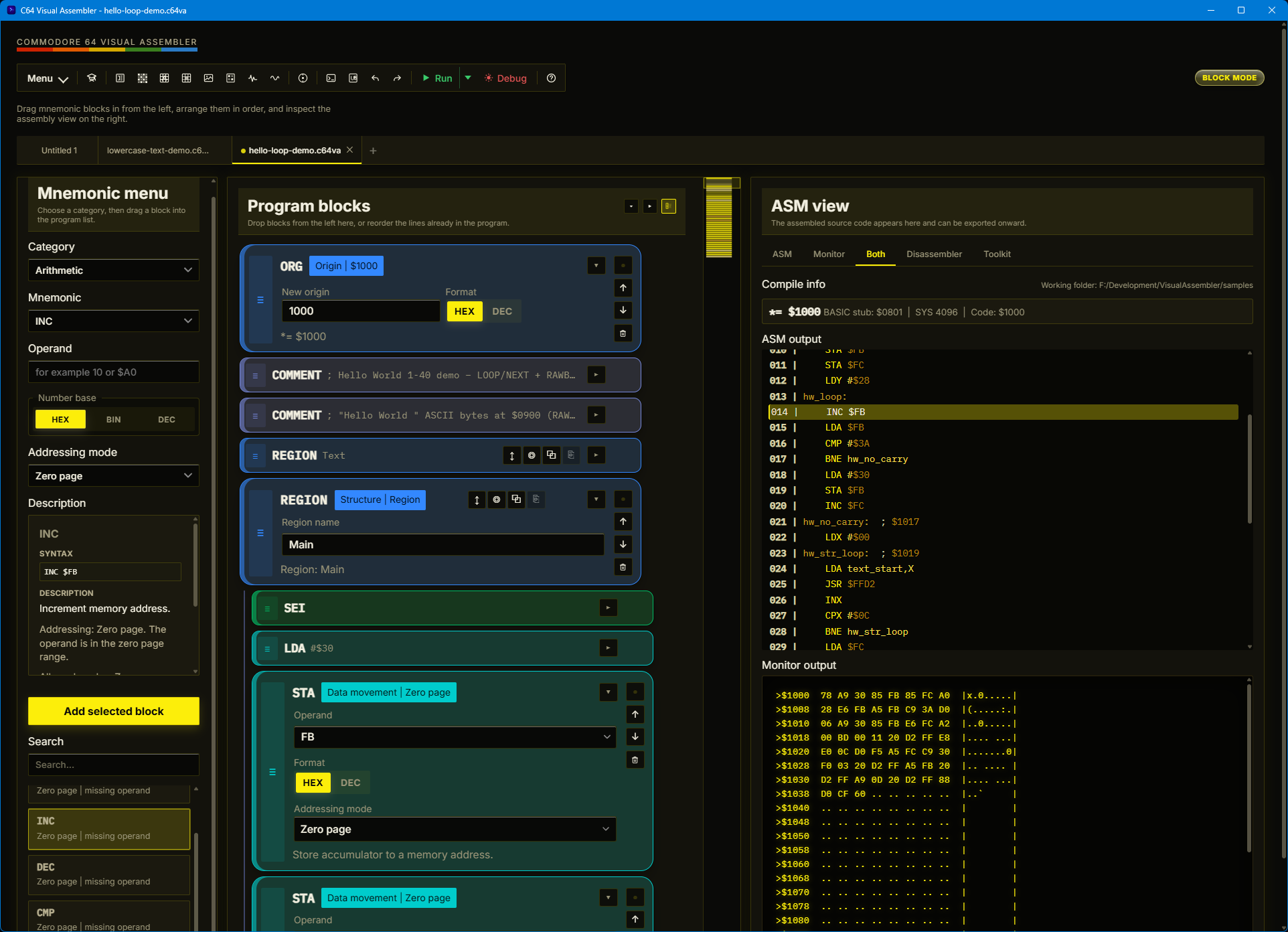Open the graduation cap tutorial icon
The height and width of the screenshot is (932, 1288).
[x=92, y=78]
